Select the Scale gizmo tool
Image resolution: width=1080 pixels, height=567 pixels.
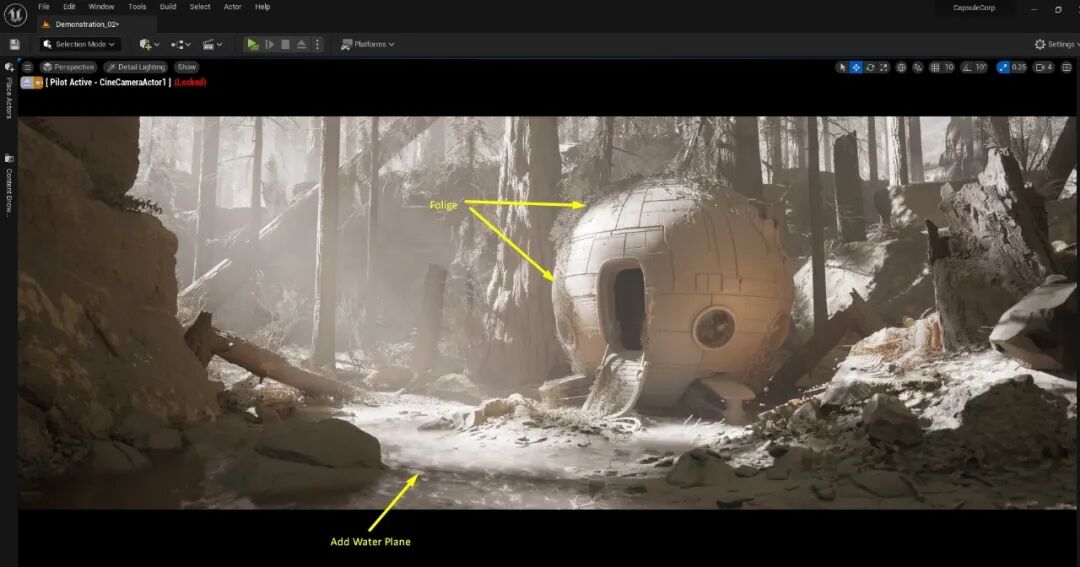tap(884, 67)
